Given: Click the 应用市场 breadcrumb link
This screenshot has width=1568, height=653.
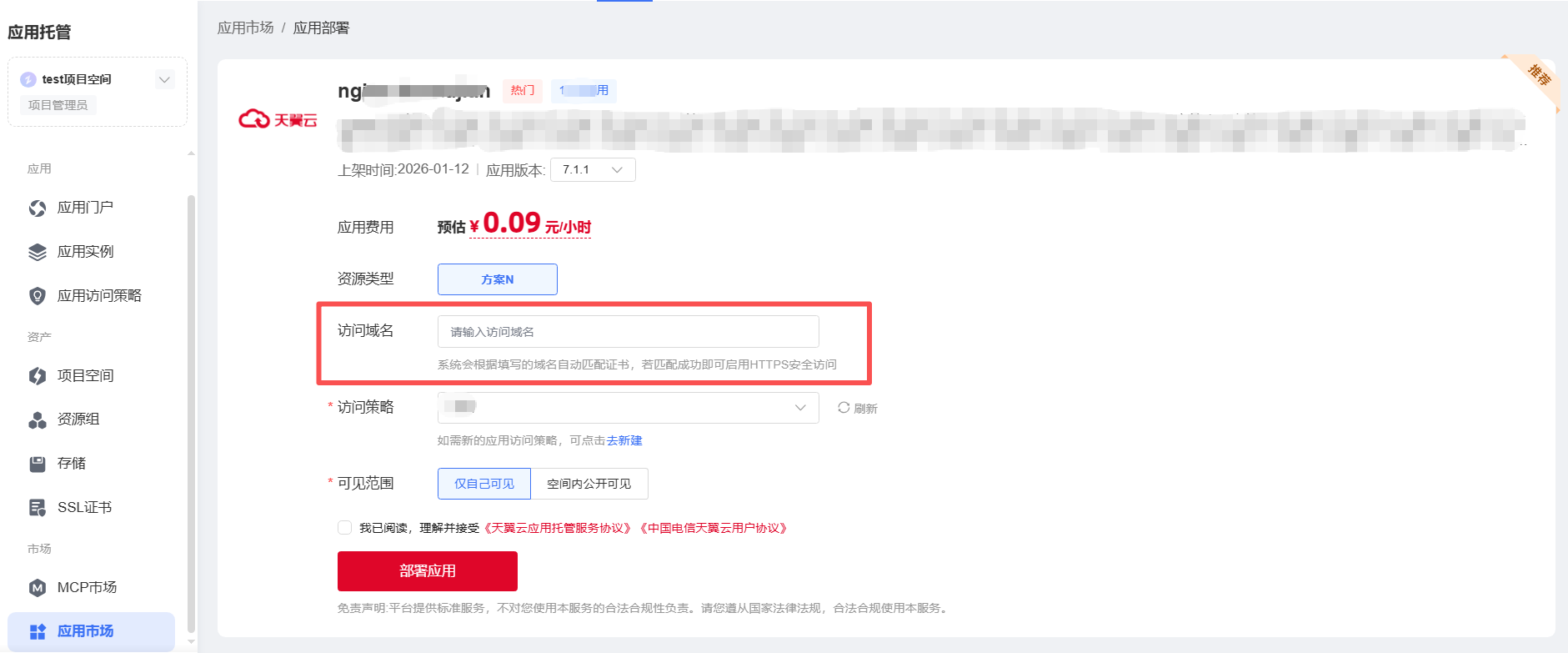Looking at the screenshot, I should [246, 28].
